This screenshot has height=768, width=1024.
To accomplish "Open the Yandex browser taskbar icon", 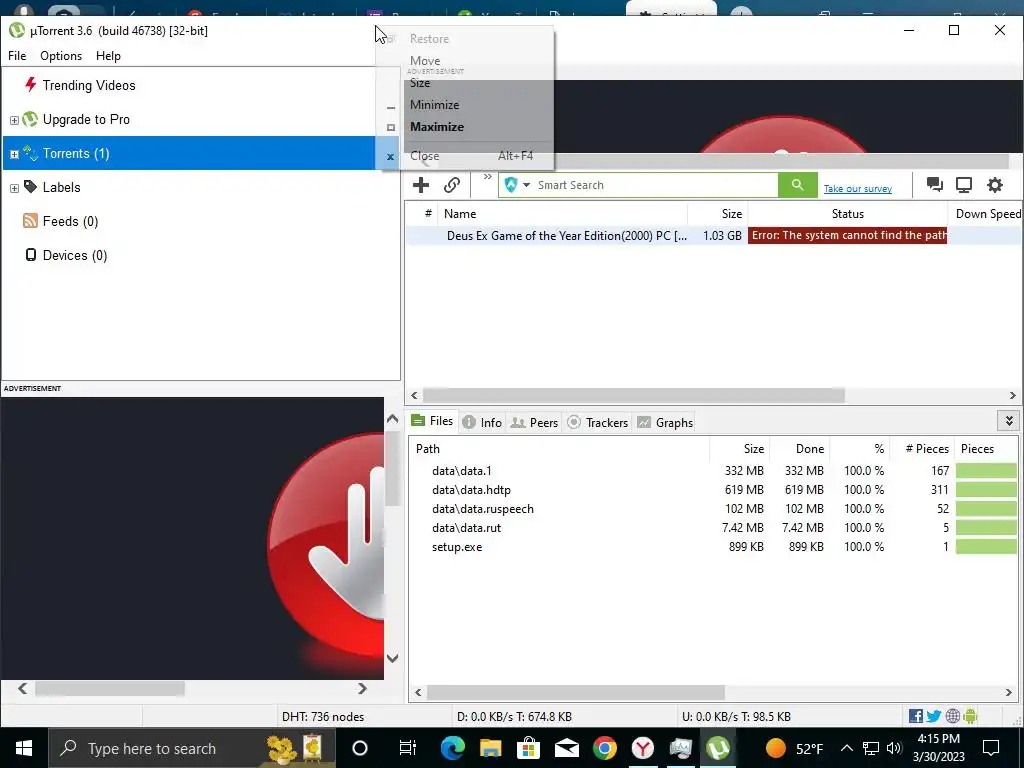I will pos(643,748).
